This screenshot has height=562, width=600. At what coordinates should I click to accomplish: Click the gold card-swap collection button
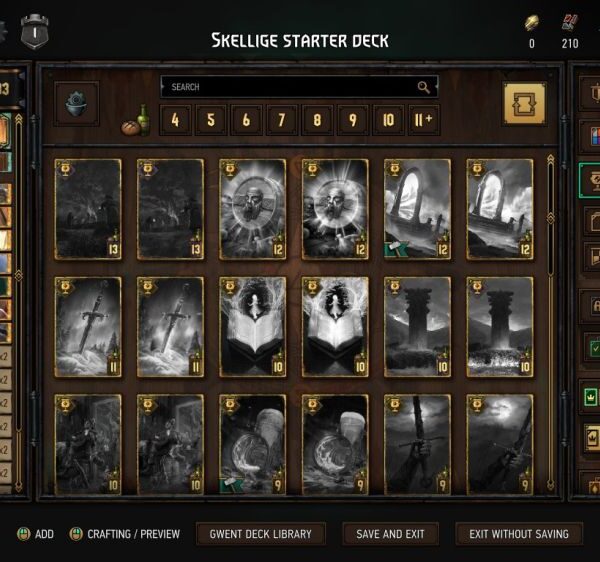coord(525,104)
